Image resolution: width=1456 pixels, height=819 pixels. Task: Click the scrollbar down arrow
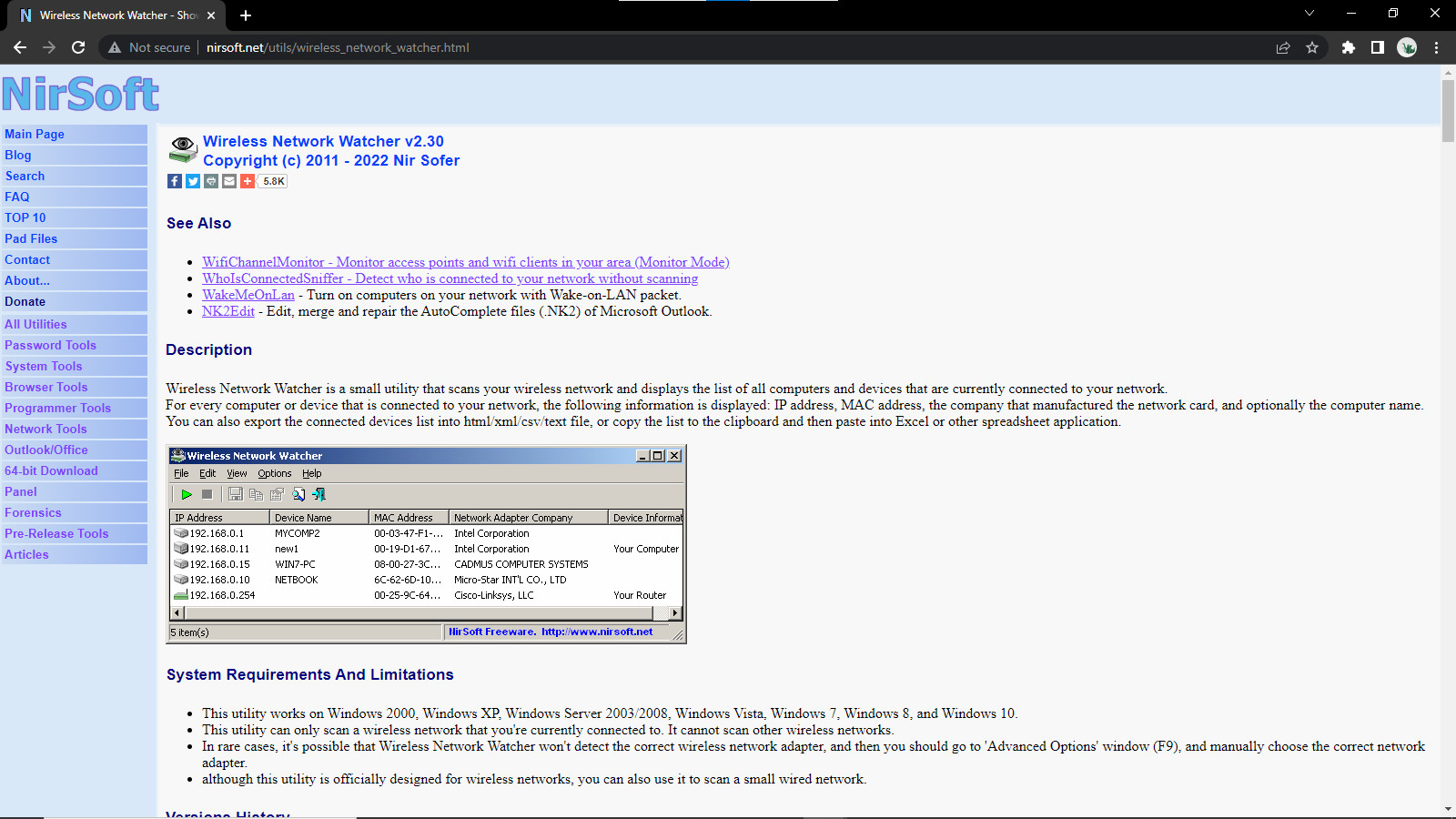pyautogui.click(x=1448, y=809)
